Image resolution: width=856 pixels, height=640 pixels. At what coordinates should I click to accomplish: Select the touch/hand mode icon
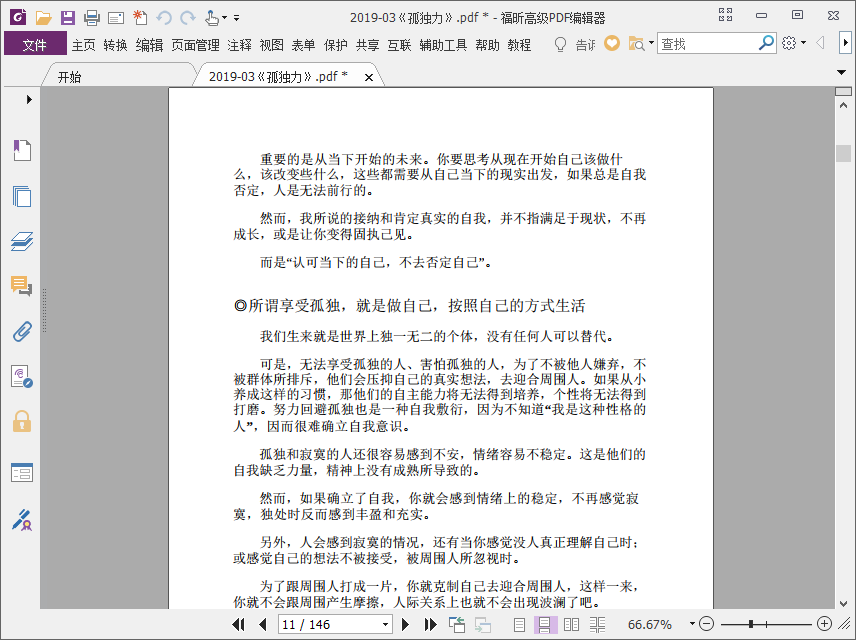point(212,18)
